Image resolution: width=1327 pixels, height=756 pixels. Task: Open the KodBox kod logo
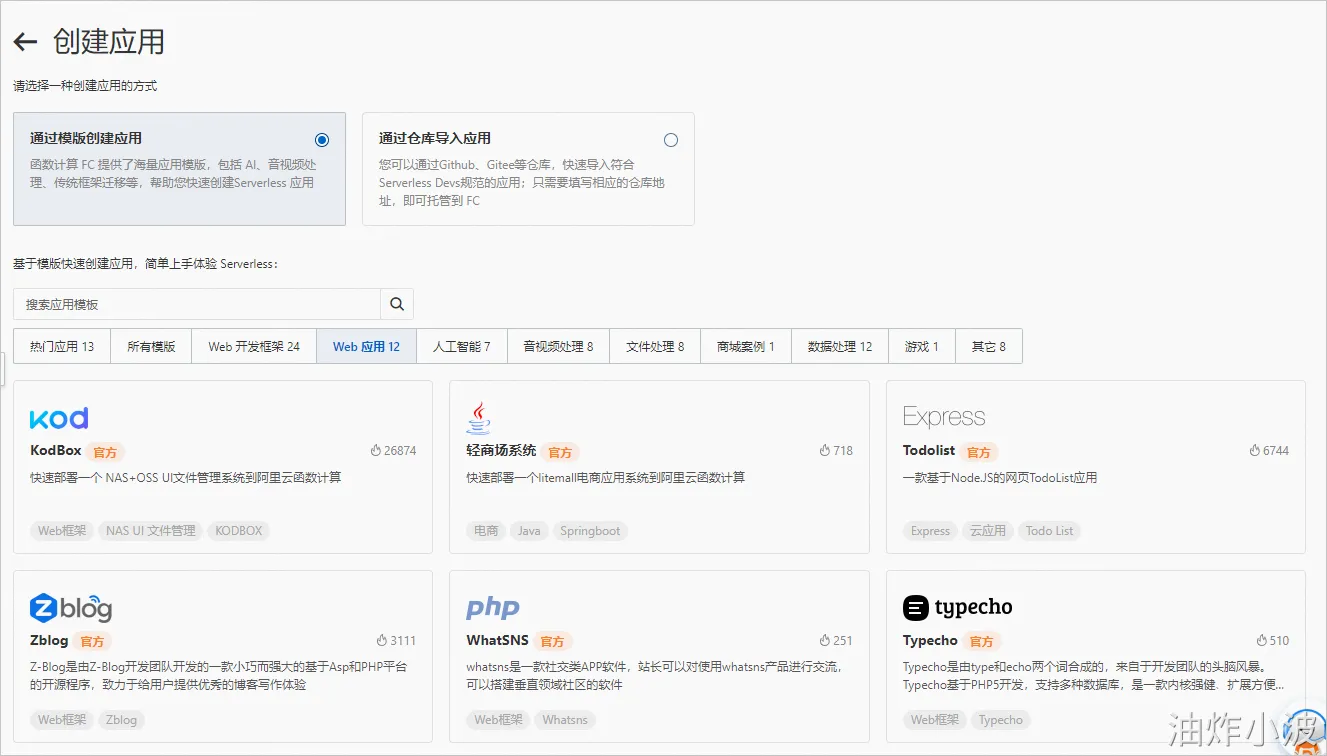point(59,417)
